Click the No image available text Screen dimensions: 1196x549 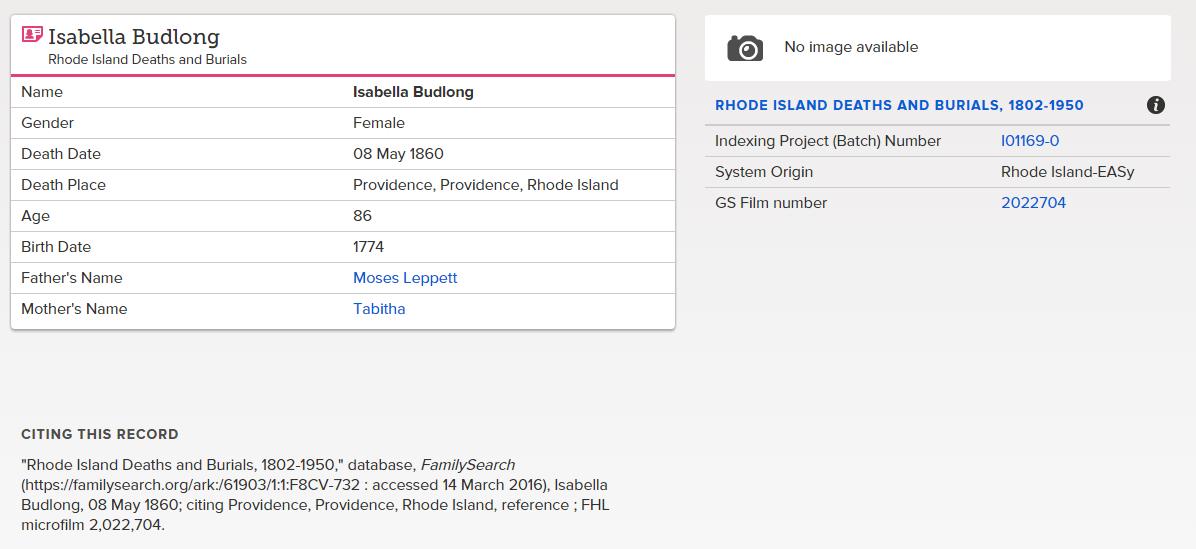click(851, 47)
